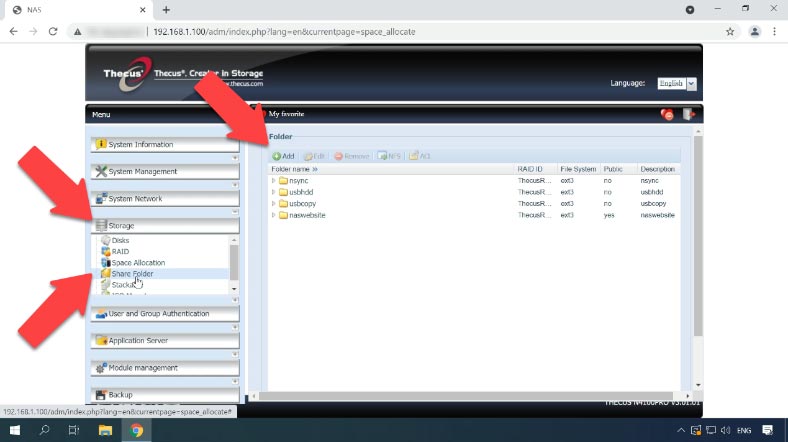Click the expander arrow below System Management
788x442 pixels.
pyautogui.click(x=235, y=185)
